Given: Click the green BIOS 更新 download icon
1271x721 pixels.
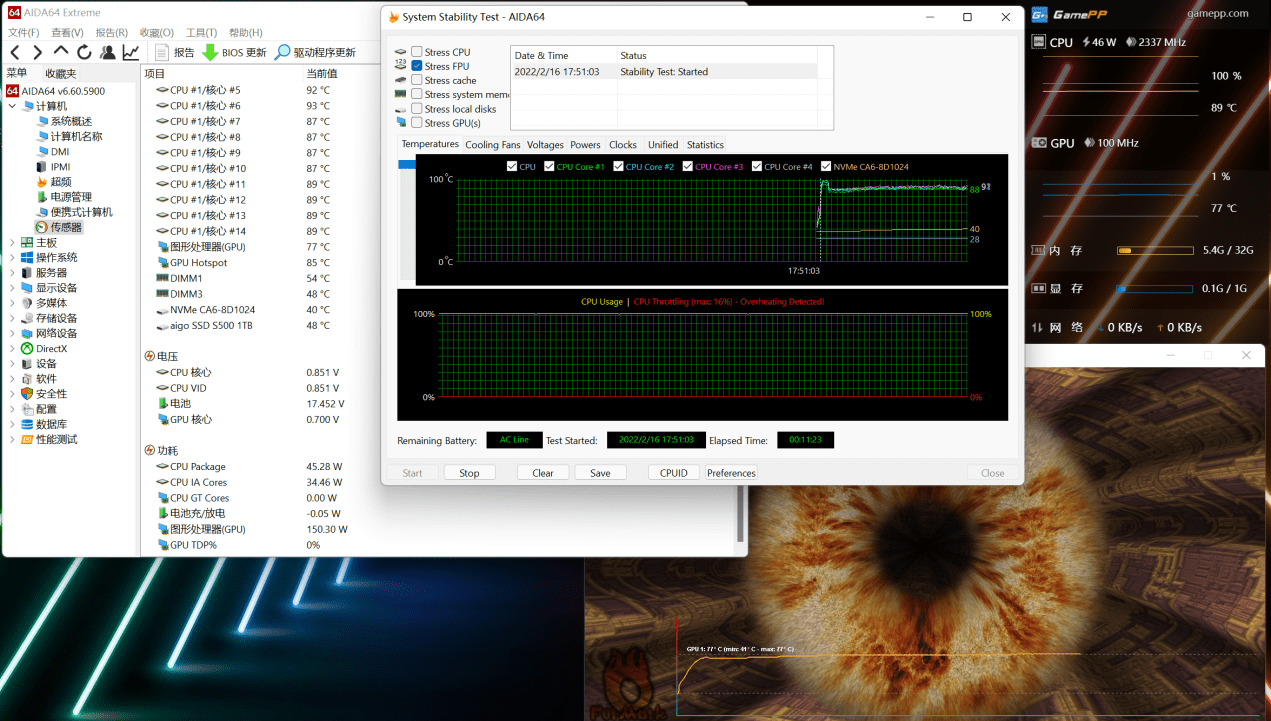Looking at the screenshot, I should [208, 52].
